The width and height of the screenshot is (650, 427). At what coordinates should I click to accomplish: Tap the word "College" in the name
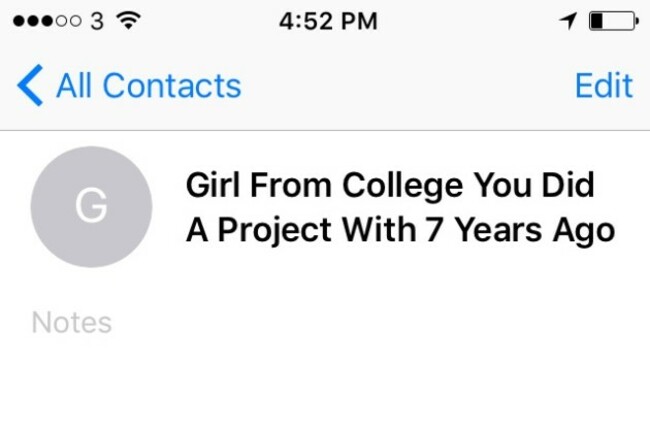pos(403,186)
